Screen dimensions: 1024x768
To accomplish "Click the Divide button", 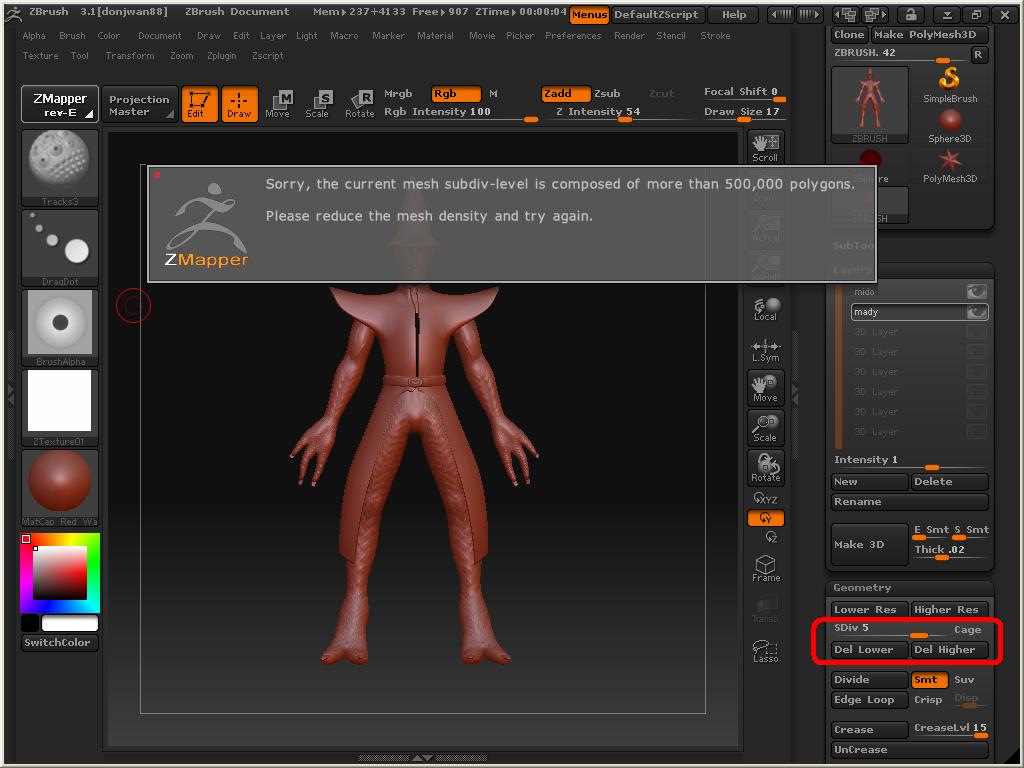I will 870,680.
